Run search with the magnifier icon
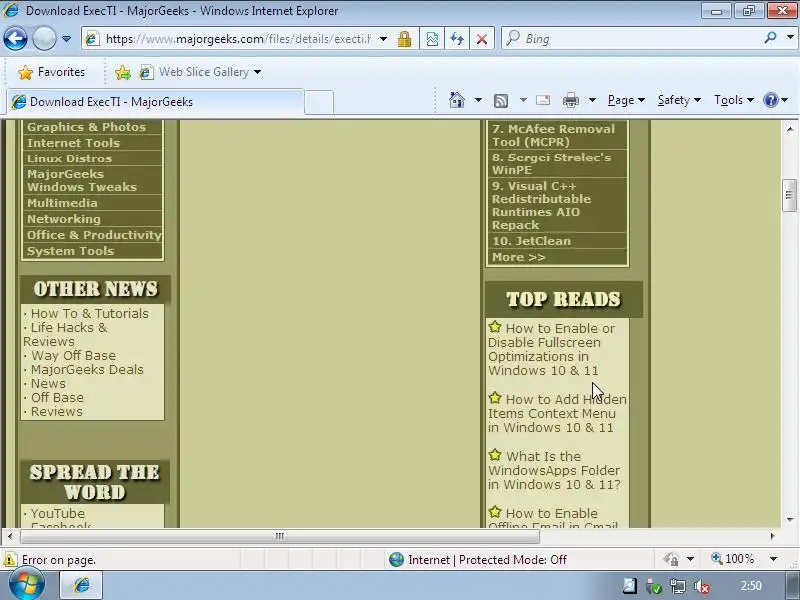Screen dimensions: 800x600 pos(770,38)
